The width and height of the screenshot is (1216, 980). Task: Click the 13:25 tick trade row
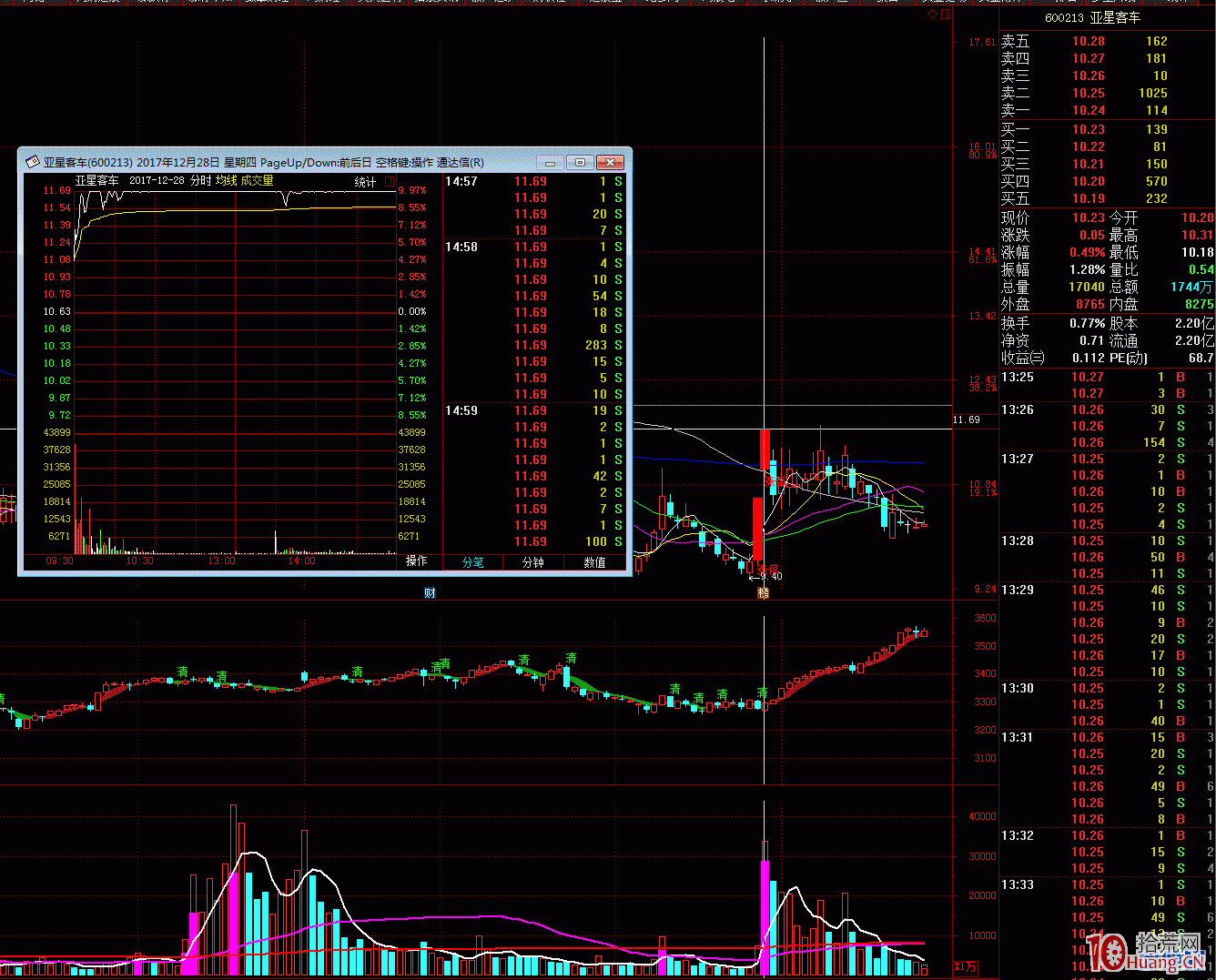pyautogui.click(x=1107, y=377)
